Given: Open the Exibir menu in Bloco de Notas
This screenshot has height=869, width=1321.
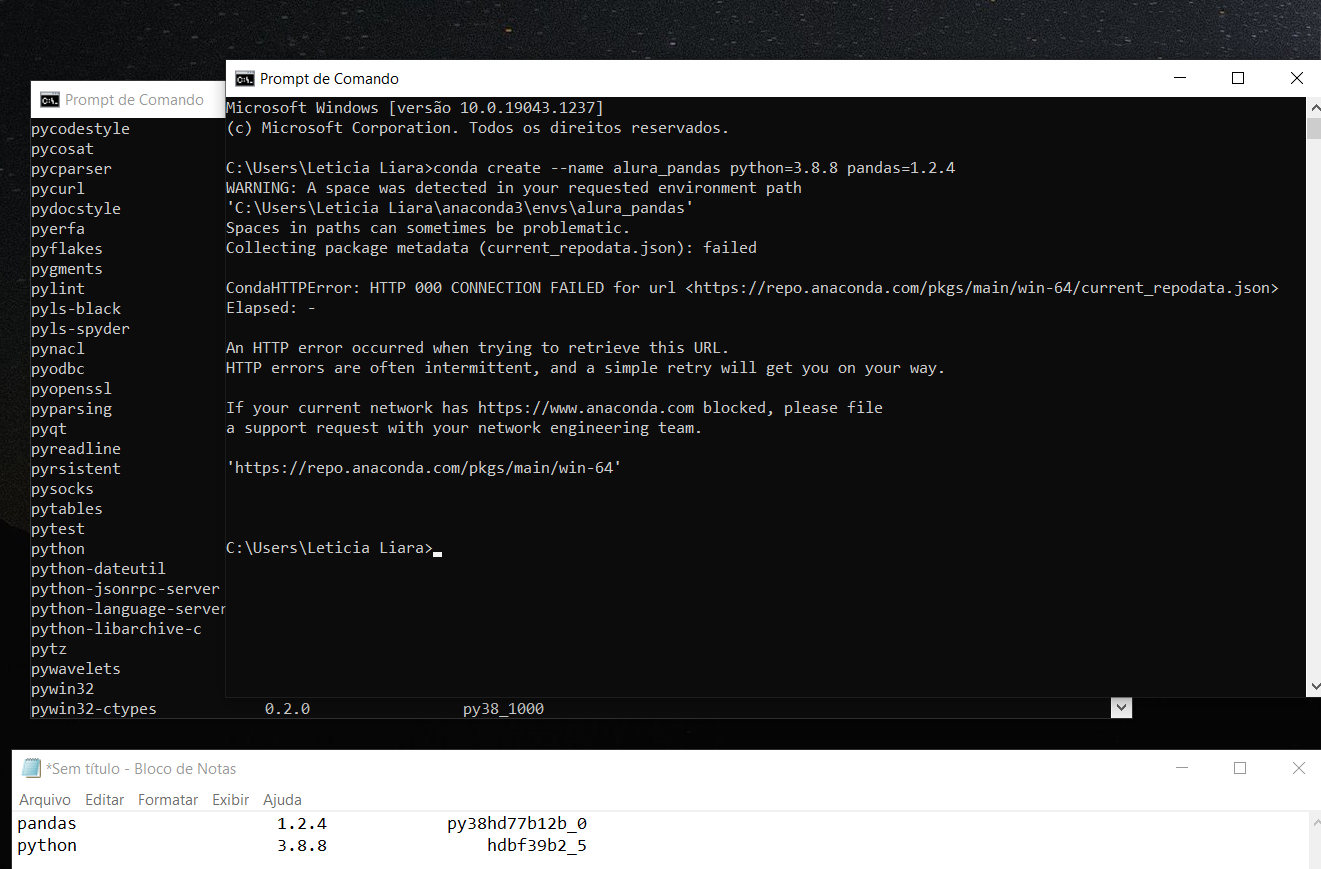Looking at the screenshot, I should pos(231,800).
